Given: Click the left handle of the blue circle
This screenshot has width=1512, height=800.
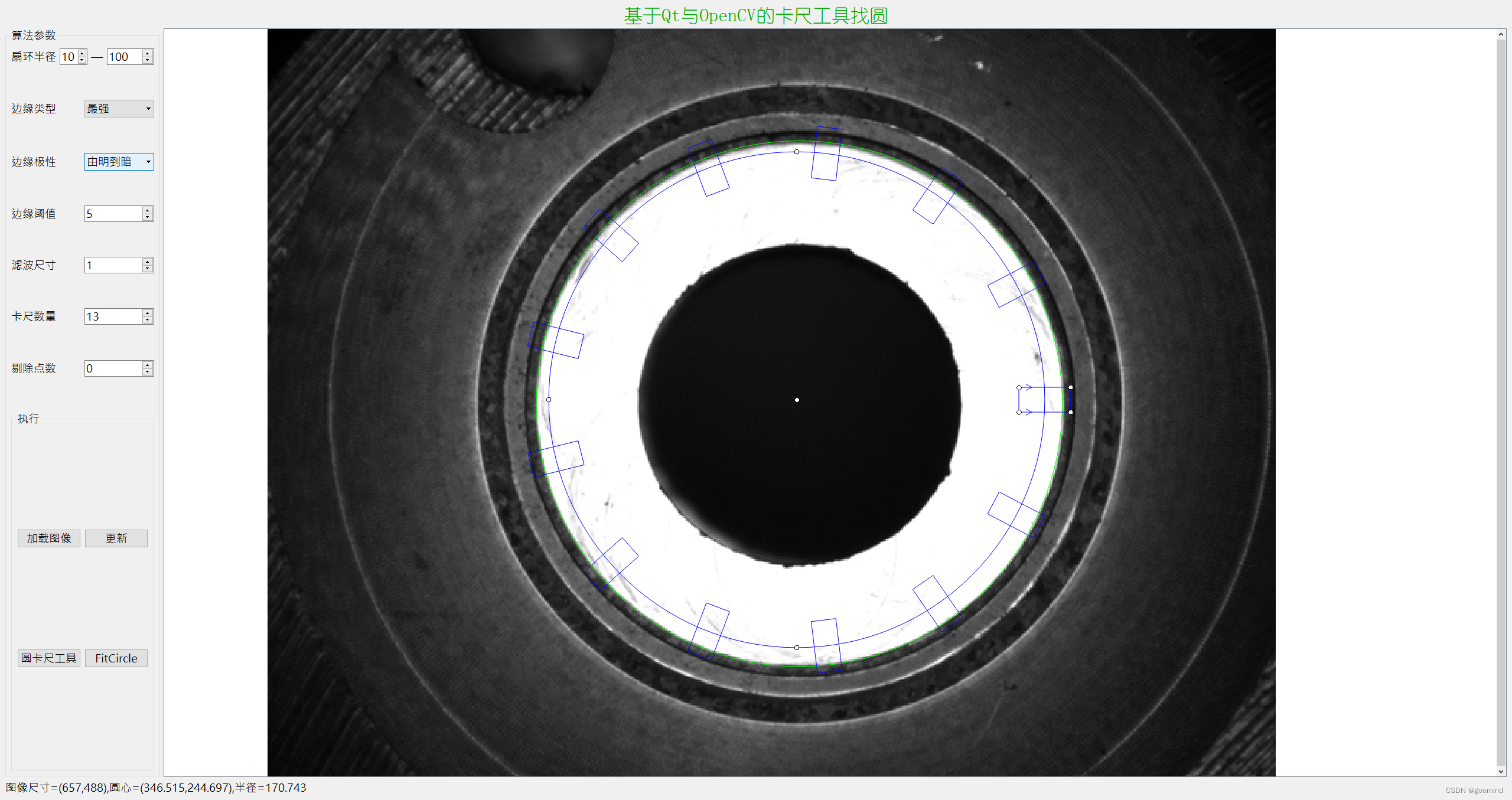Looking at the screenshot, I should 549,400.
